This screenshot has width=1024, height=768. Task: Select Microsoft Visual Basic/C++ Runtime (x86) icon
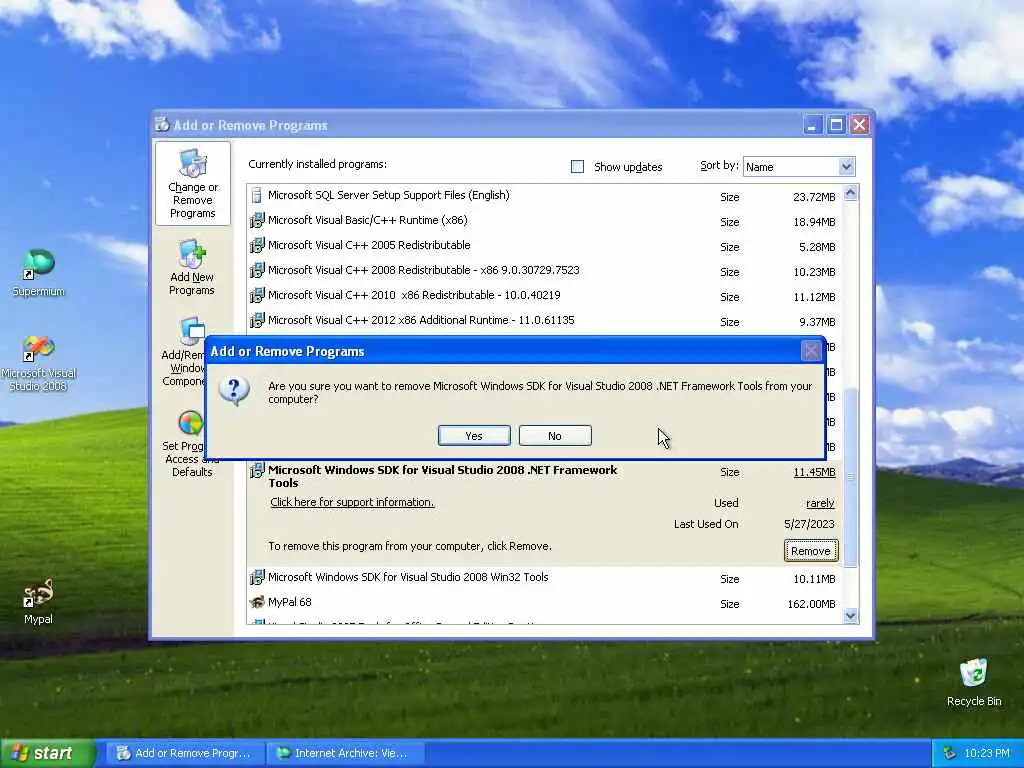coord(257,220)
